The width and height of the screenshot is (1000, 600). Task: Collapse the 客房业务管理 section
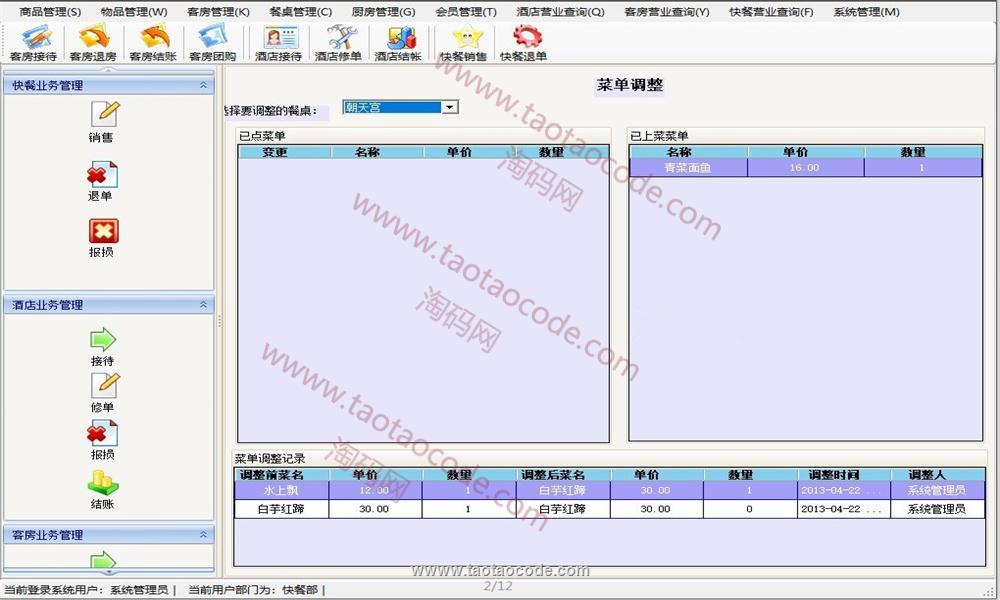[x=203, y=535]
